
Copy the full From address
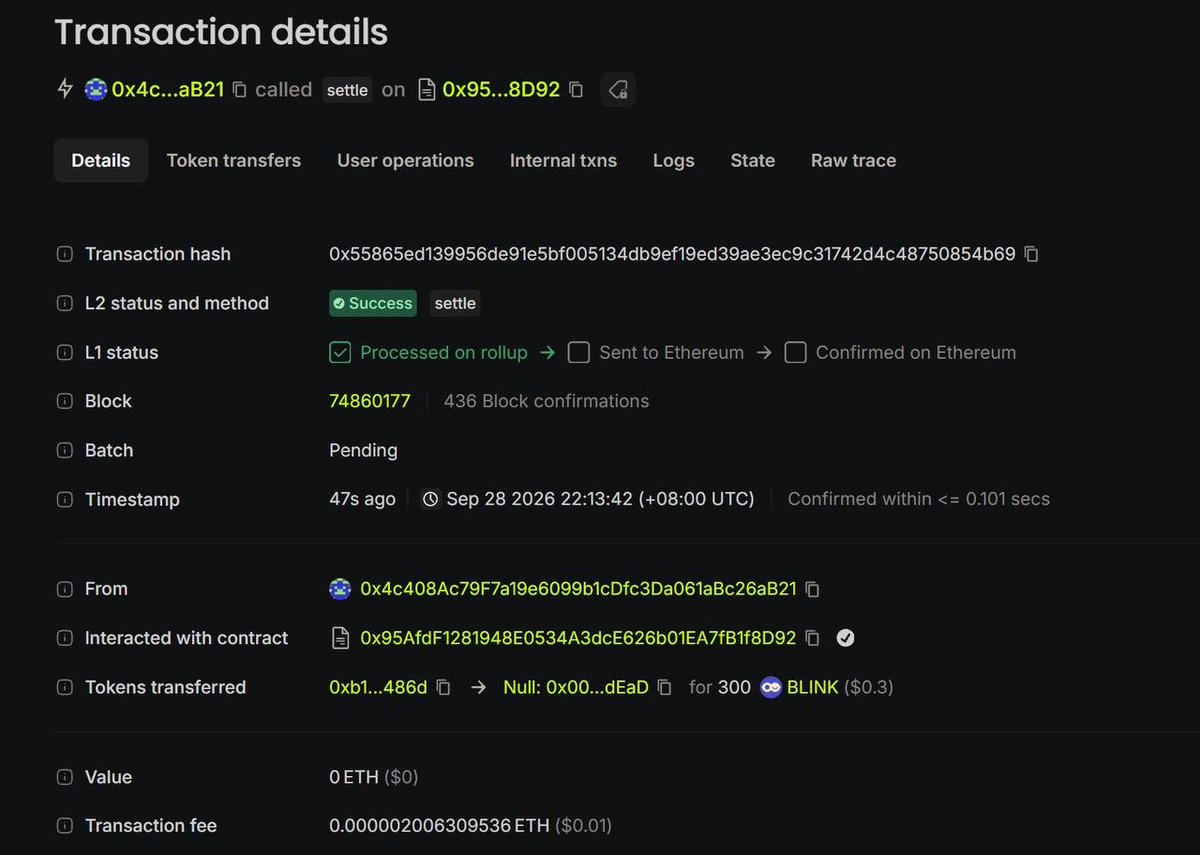813,589
